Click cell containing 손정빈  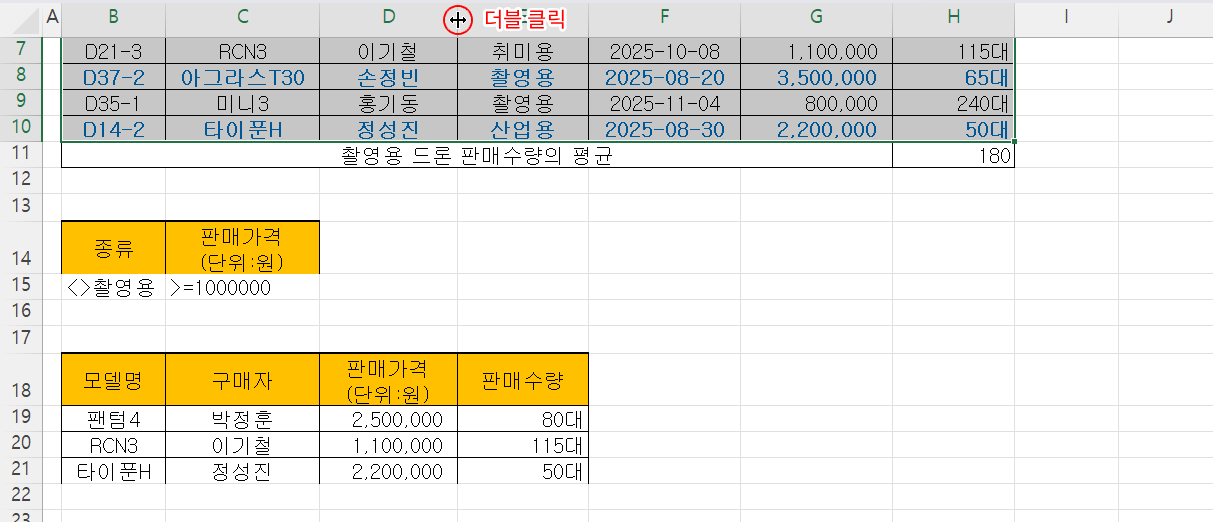[x=389, y=77]
